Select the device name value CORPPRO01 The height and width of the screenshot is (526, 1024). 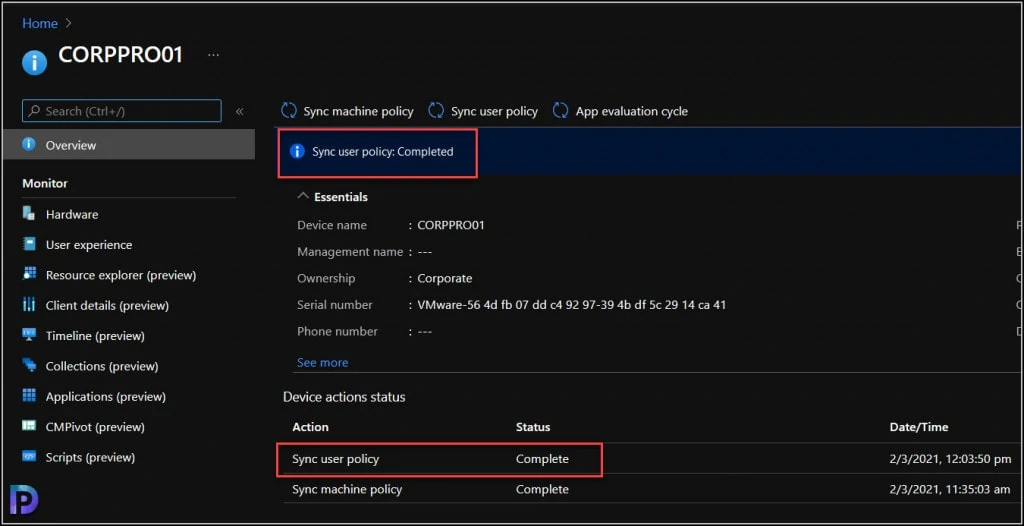451,225
